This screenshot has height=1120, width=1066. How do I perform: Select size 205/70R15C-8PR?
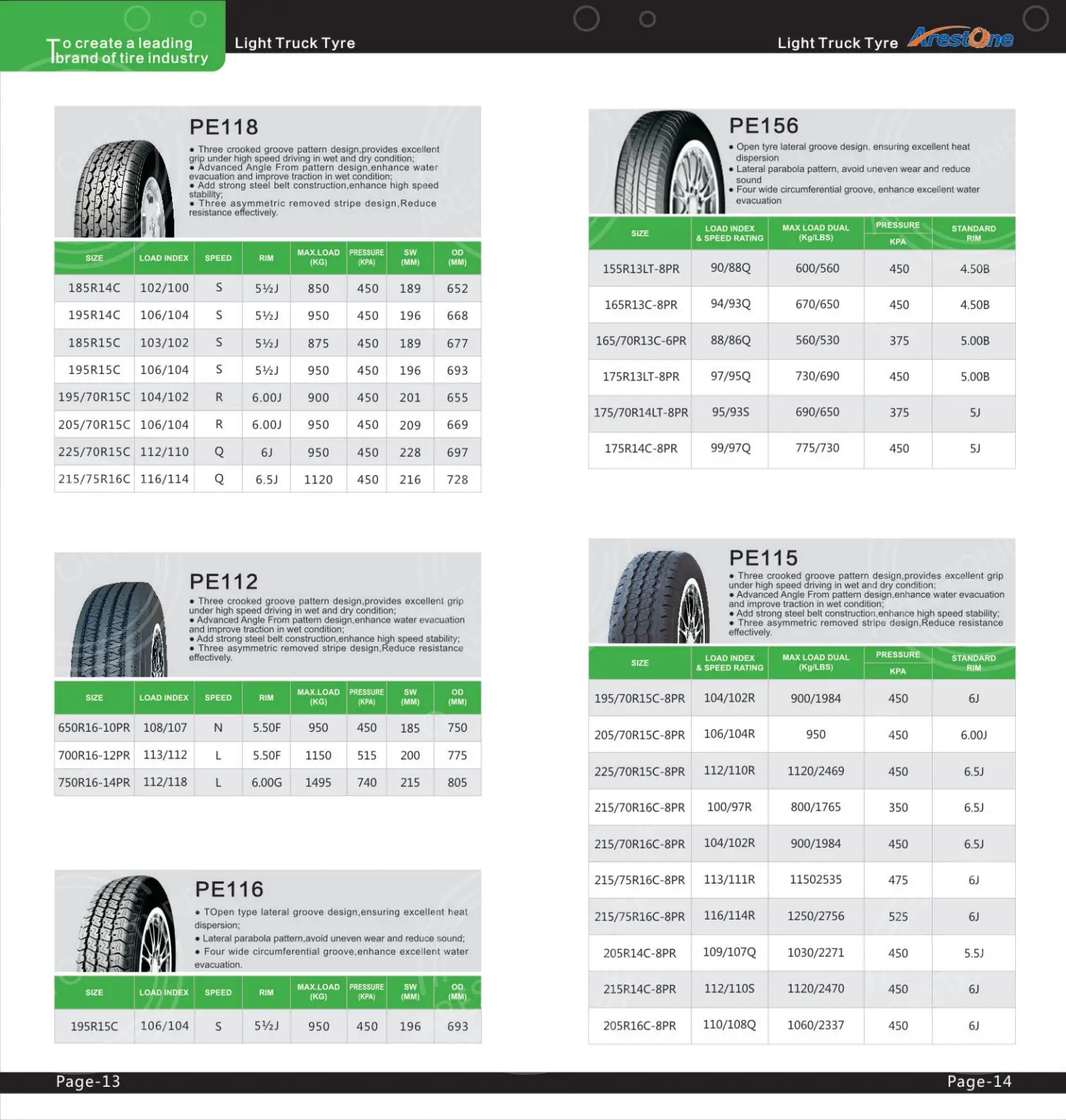click(639, 735)
